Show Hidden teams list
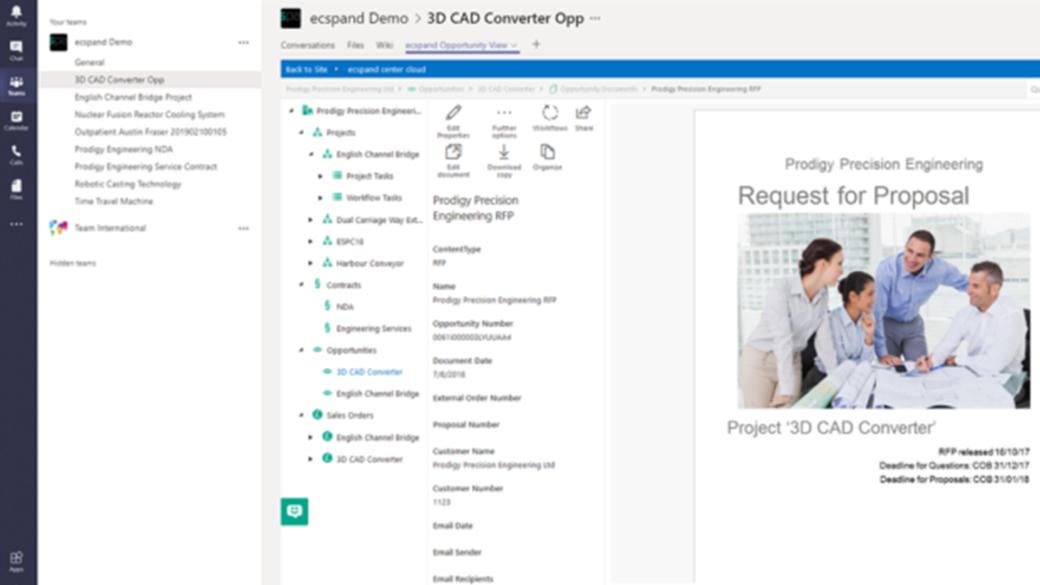 coord(73,263)
